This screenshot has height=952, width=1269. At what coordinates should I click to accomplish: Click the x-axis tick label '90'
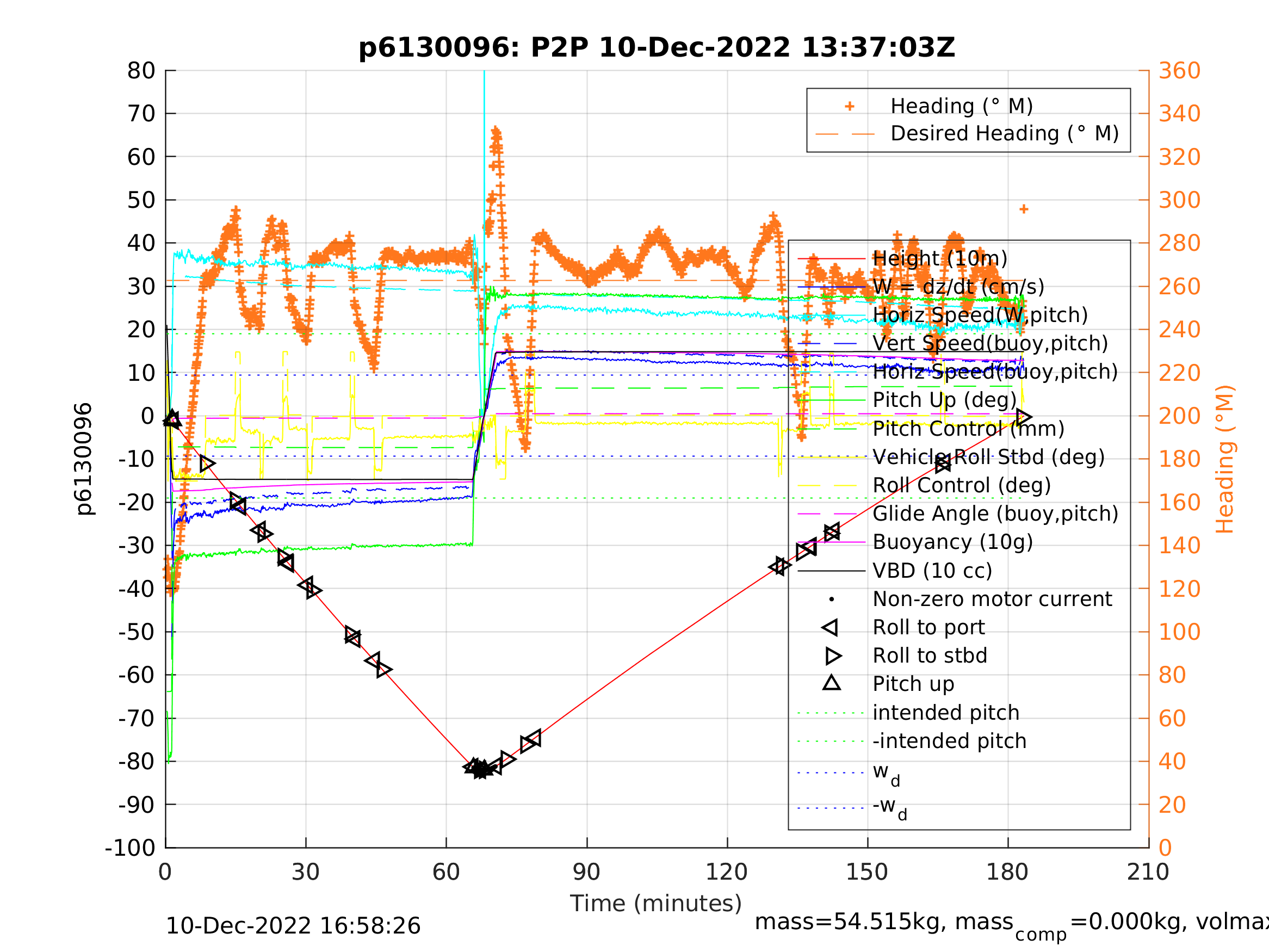click(x=586, y=871)
